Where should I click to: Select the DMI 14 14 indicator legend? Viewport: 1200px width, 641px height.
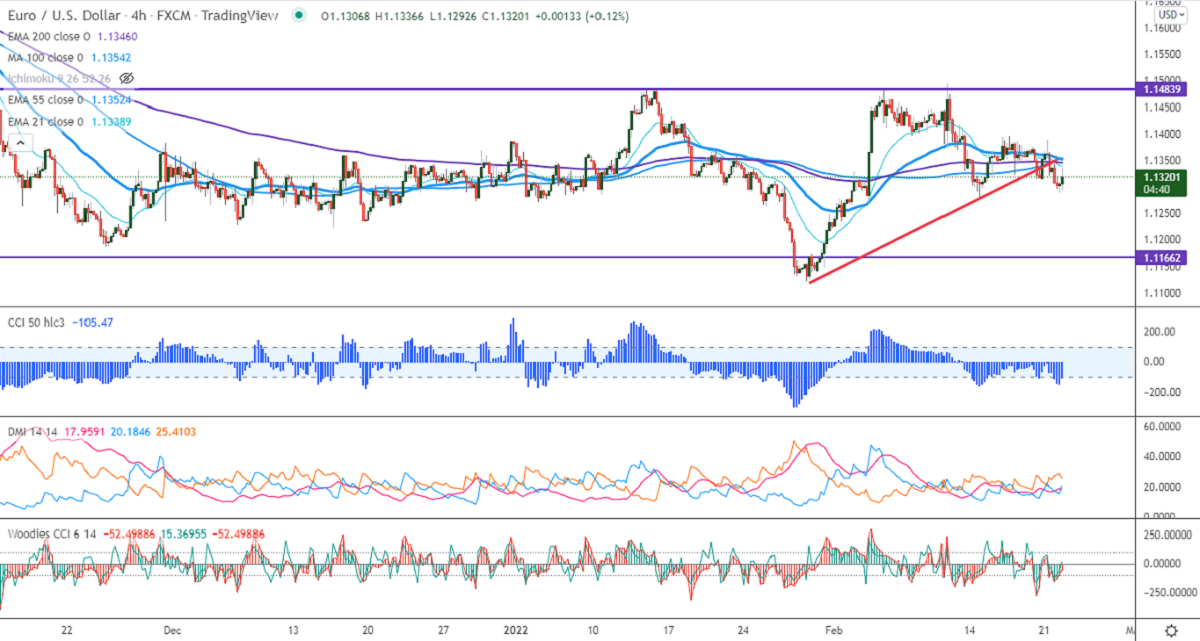33,432
